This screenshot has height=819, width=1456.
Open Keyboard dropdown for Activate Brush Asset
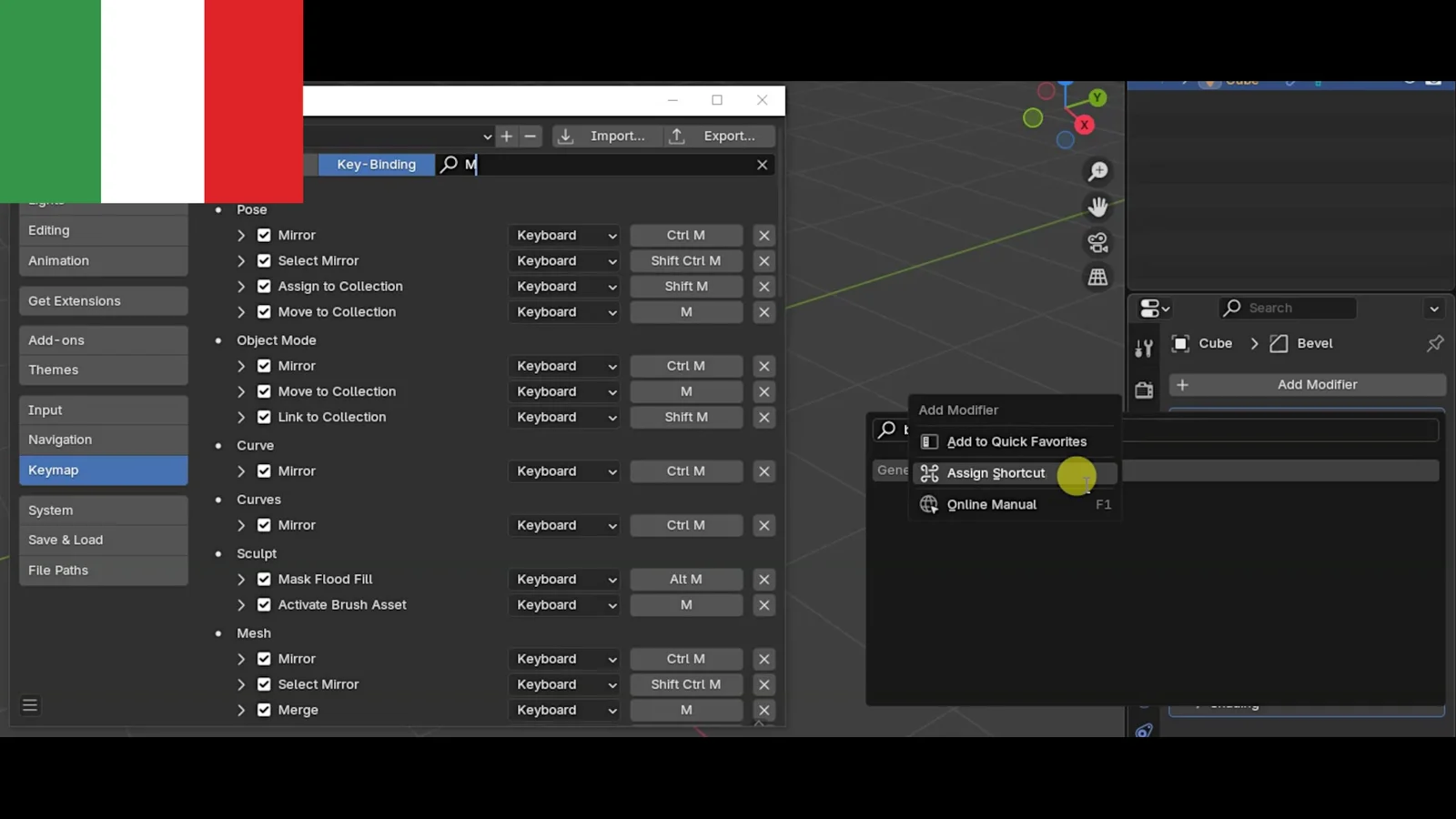click(x=564, y=604)
